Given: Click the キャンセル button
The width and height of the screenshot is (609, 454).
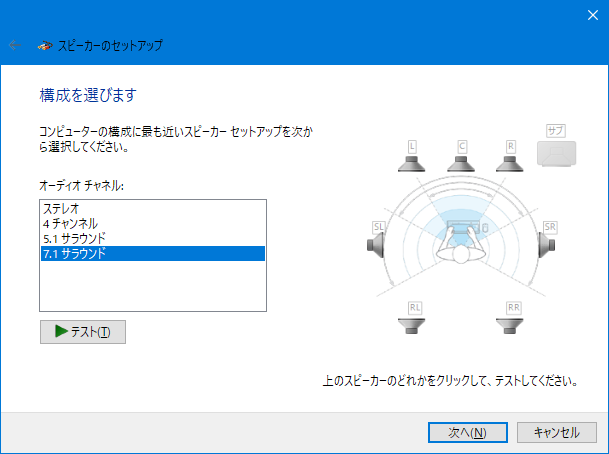Looking at the screenshot, I should coord(557,432).
